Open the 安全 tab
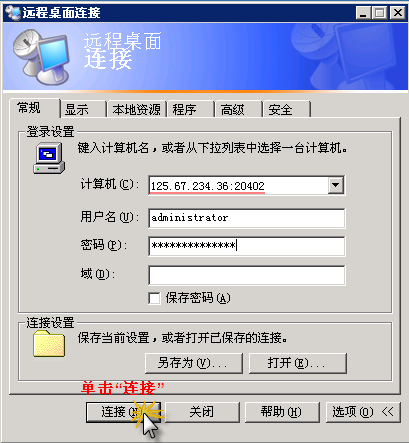This screenshot has height=443, width=409. (x=287, y=109)
